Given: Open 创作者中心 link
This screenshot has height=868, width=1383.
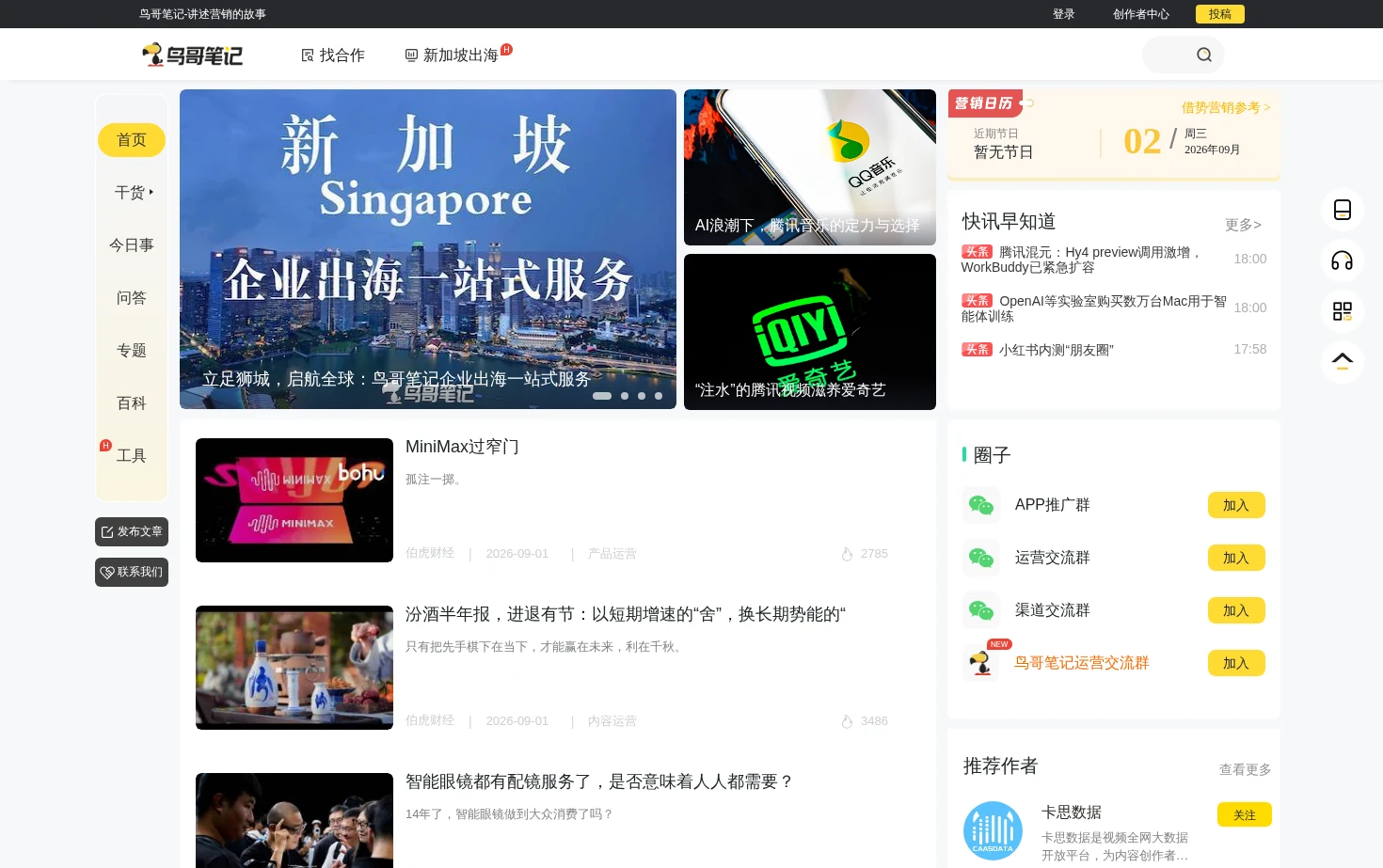Looking at the screenshot, I should 1141,14.
